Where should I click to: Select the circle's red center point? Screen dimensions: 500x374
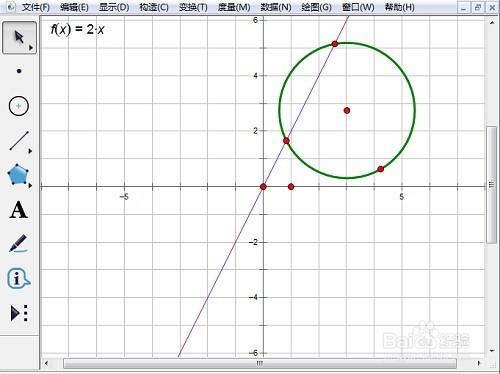tap(347, 111)
